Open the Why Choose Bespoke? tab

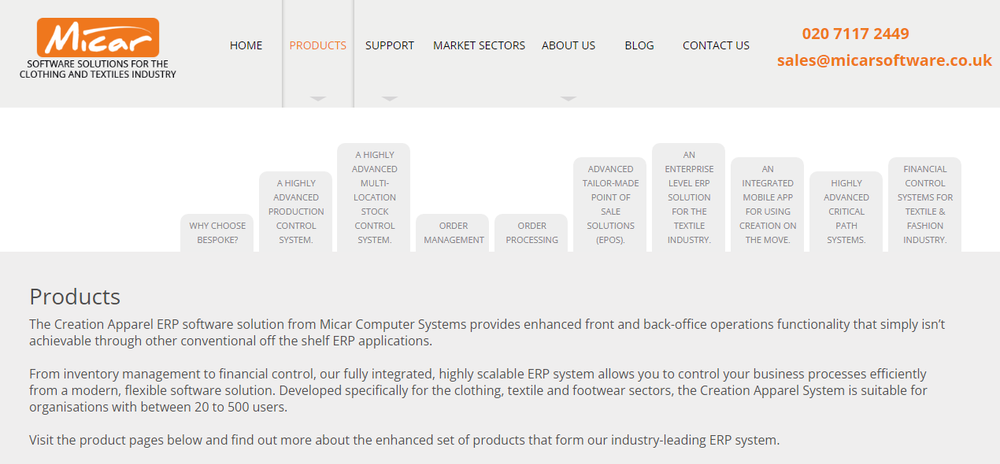click(x=217, y=233)
